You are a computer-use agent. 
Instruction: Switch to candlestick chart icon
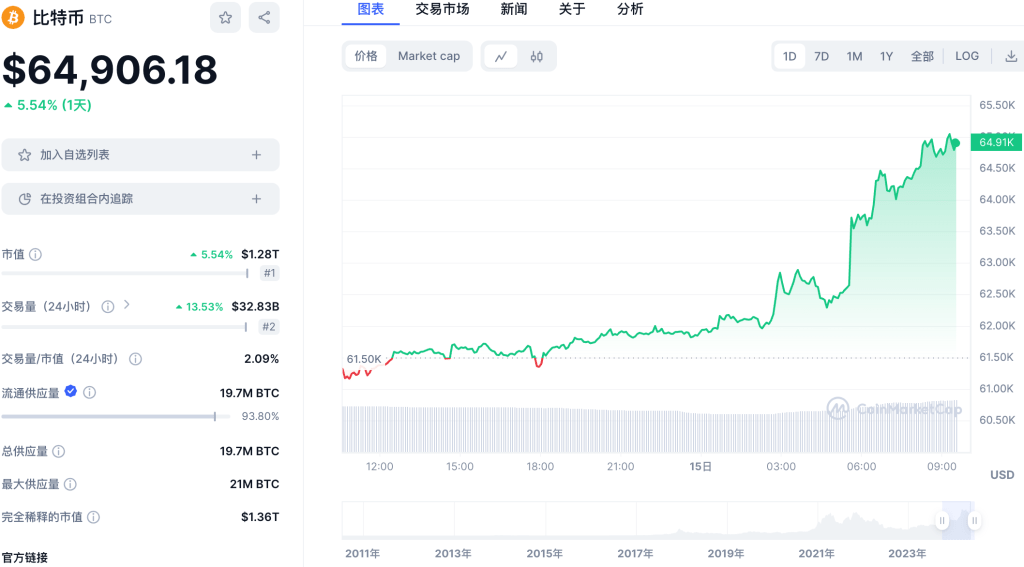click(x=536, y=56)
